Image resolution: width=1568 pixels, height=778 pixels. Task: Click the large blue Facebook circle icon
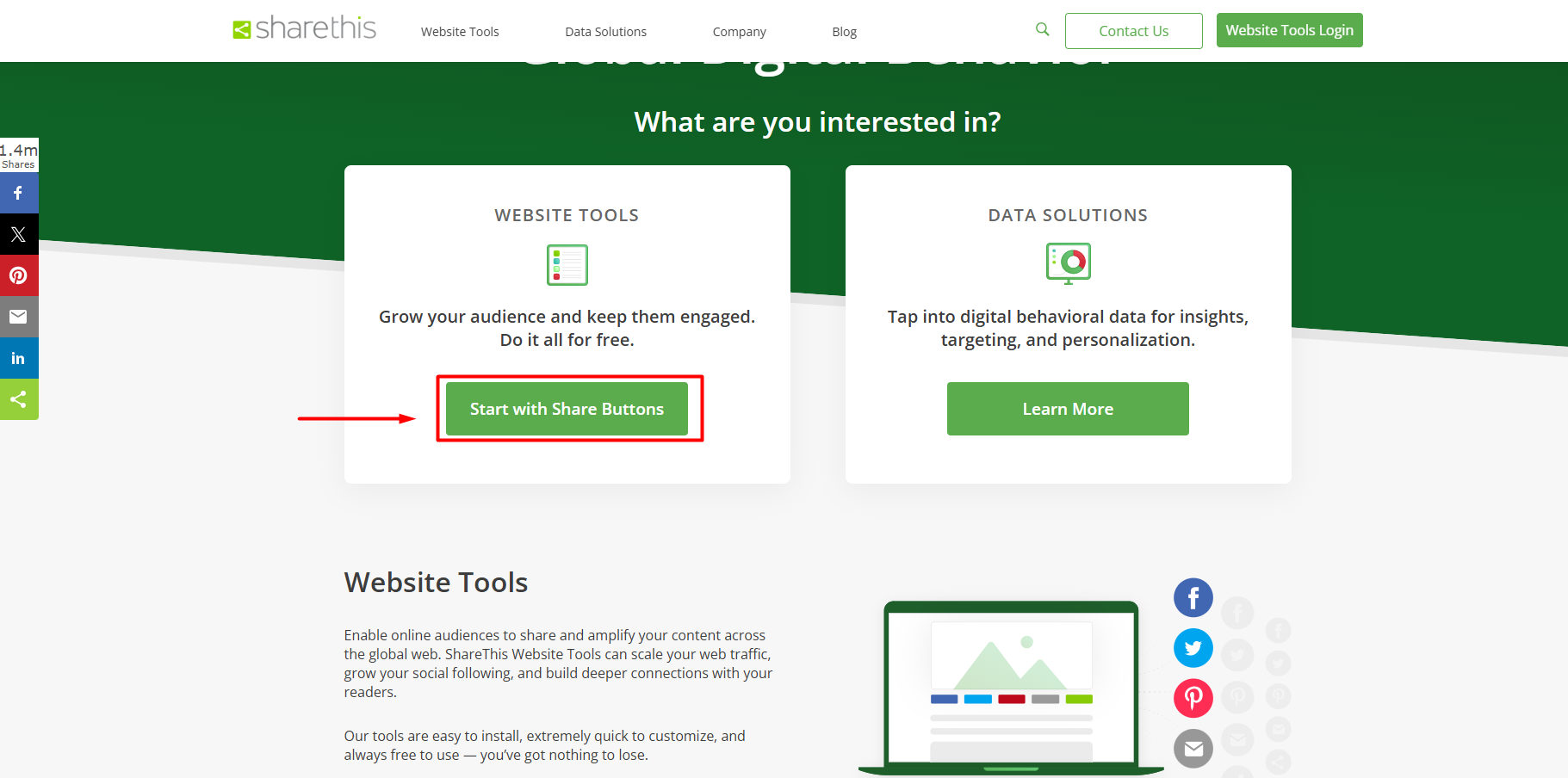[x=1193, y=597]
